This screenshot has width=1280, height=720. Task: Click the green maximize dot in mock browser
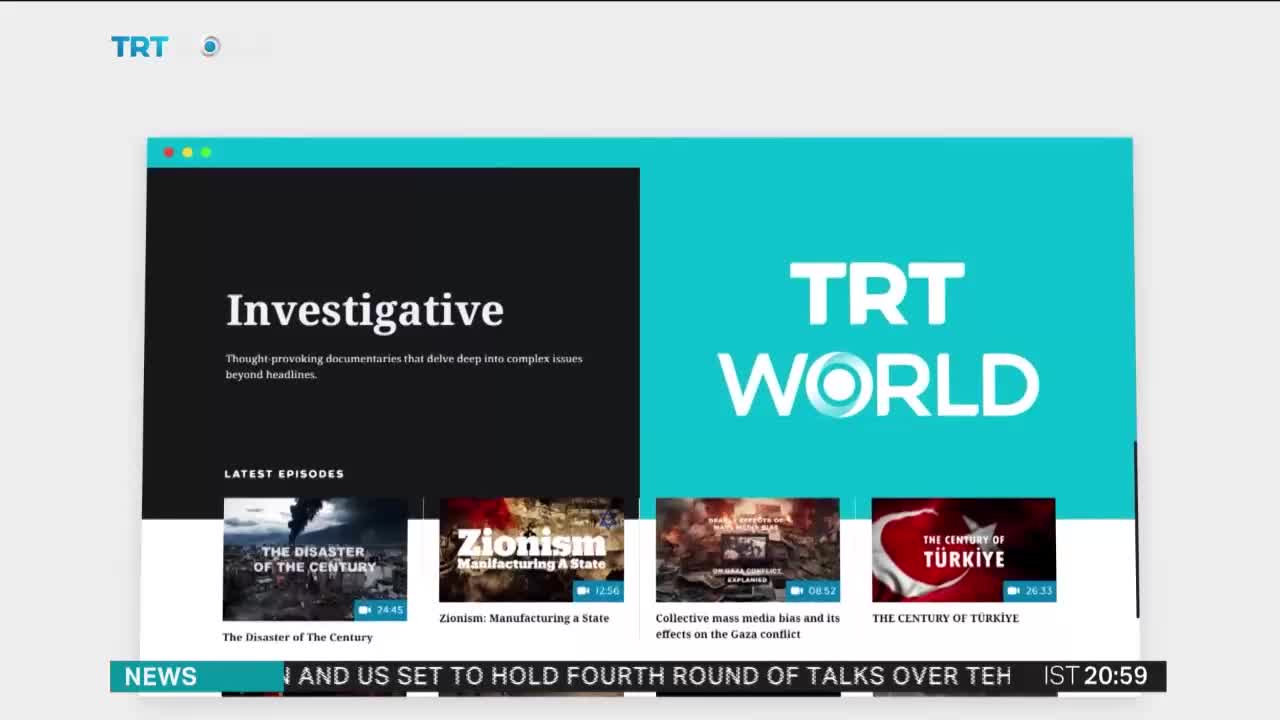point(206,152)
